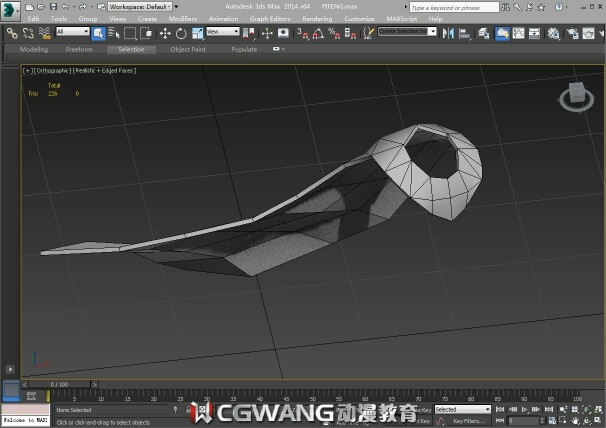This screenshot has width=606, height=428.
Task: Pick the Rectangular Selection Region tool
Action: 130,34
